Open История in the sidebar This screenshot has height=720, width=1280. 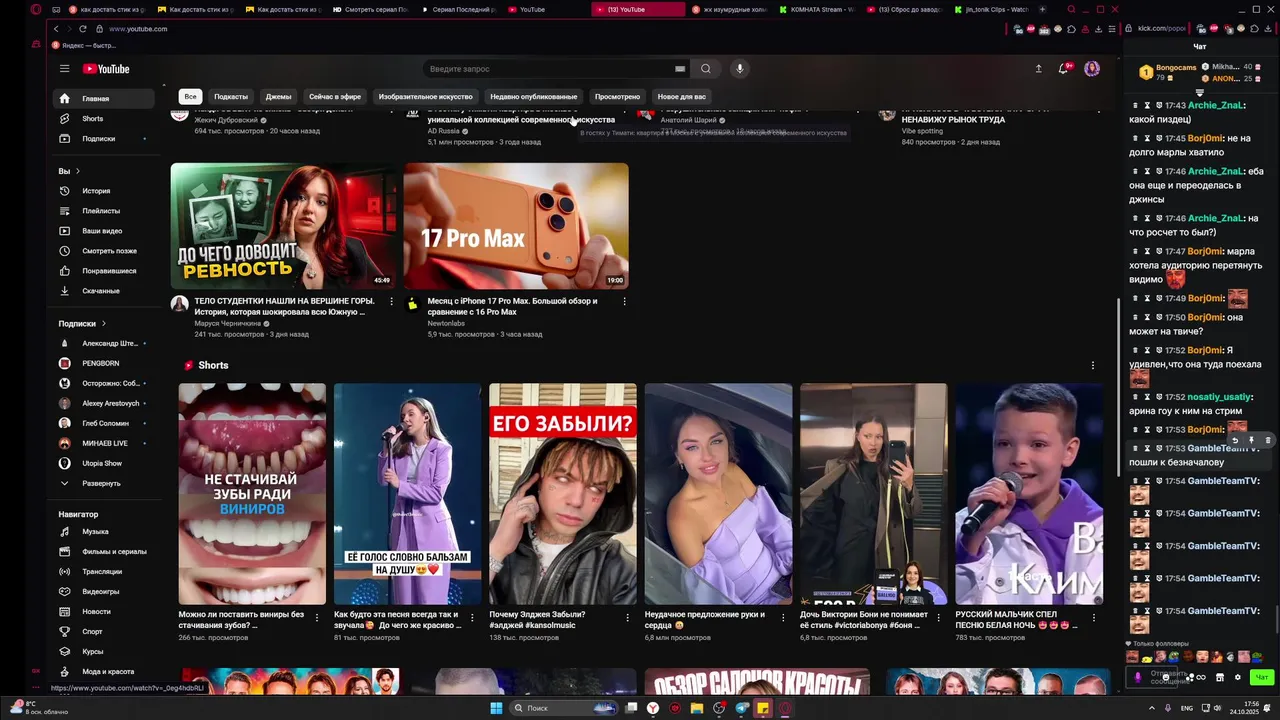click(104, 191)
